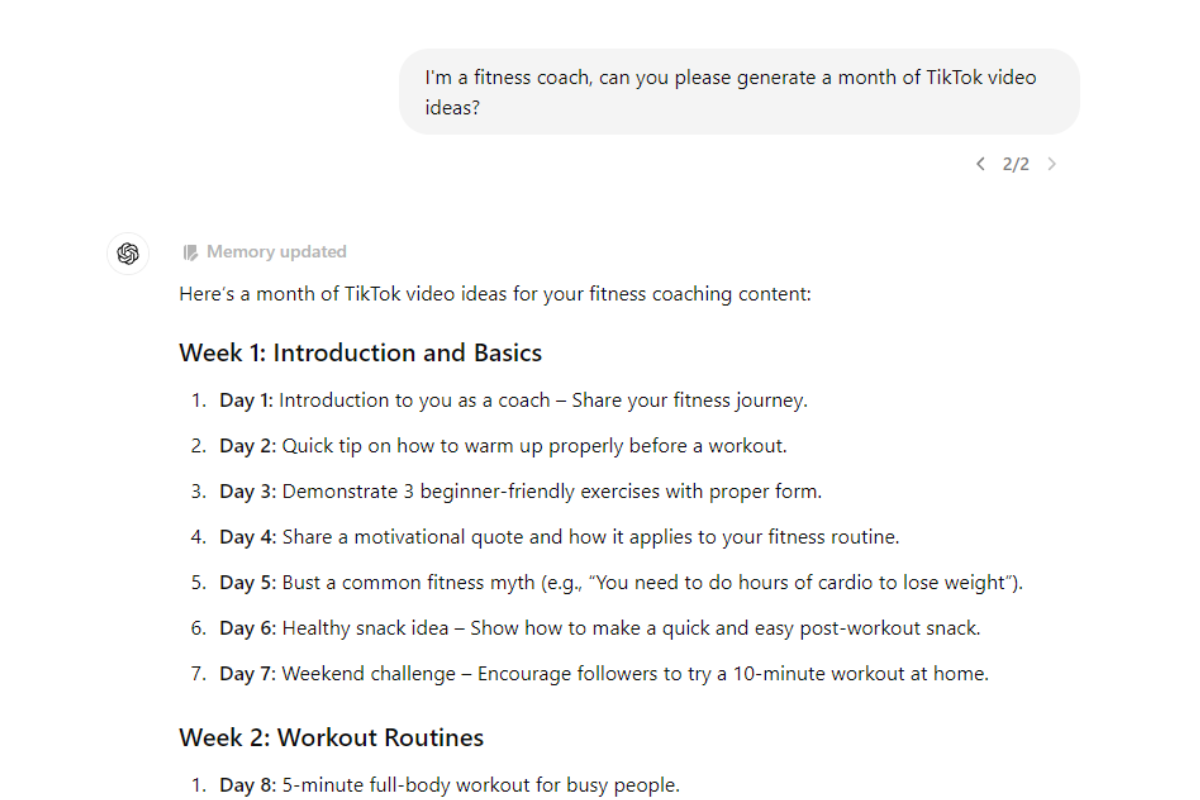Select the user's fitness coach prompt bubble
Screen dimensions: 1200x800
[x=738, y=92]
